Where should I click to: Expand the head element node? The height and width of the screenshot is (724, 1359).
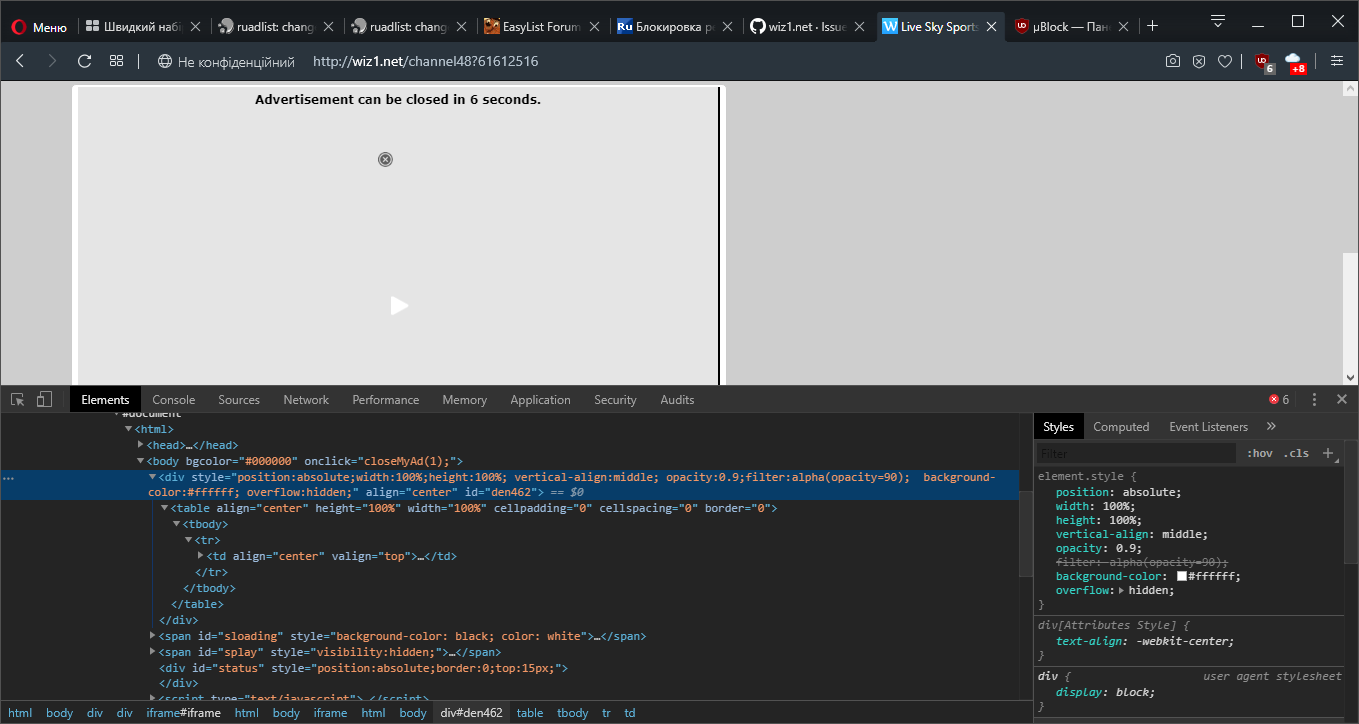(140, 445)
